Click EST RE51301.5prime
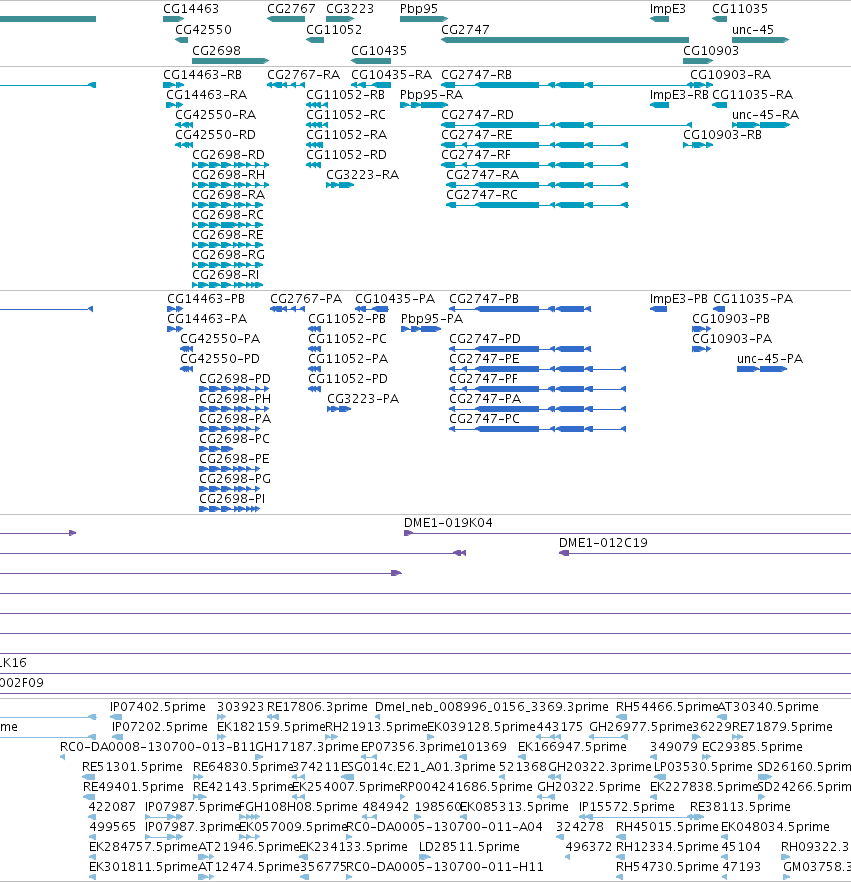This screenshot has width=851, height=882. point(132,767)
